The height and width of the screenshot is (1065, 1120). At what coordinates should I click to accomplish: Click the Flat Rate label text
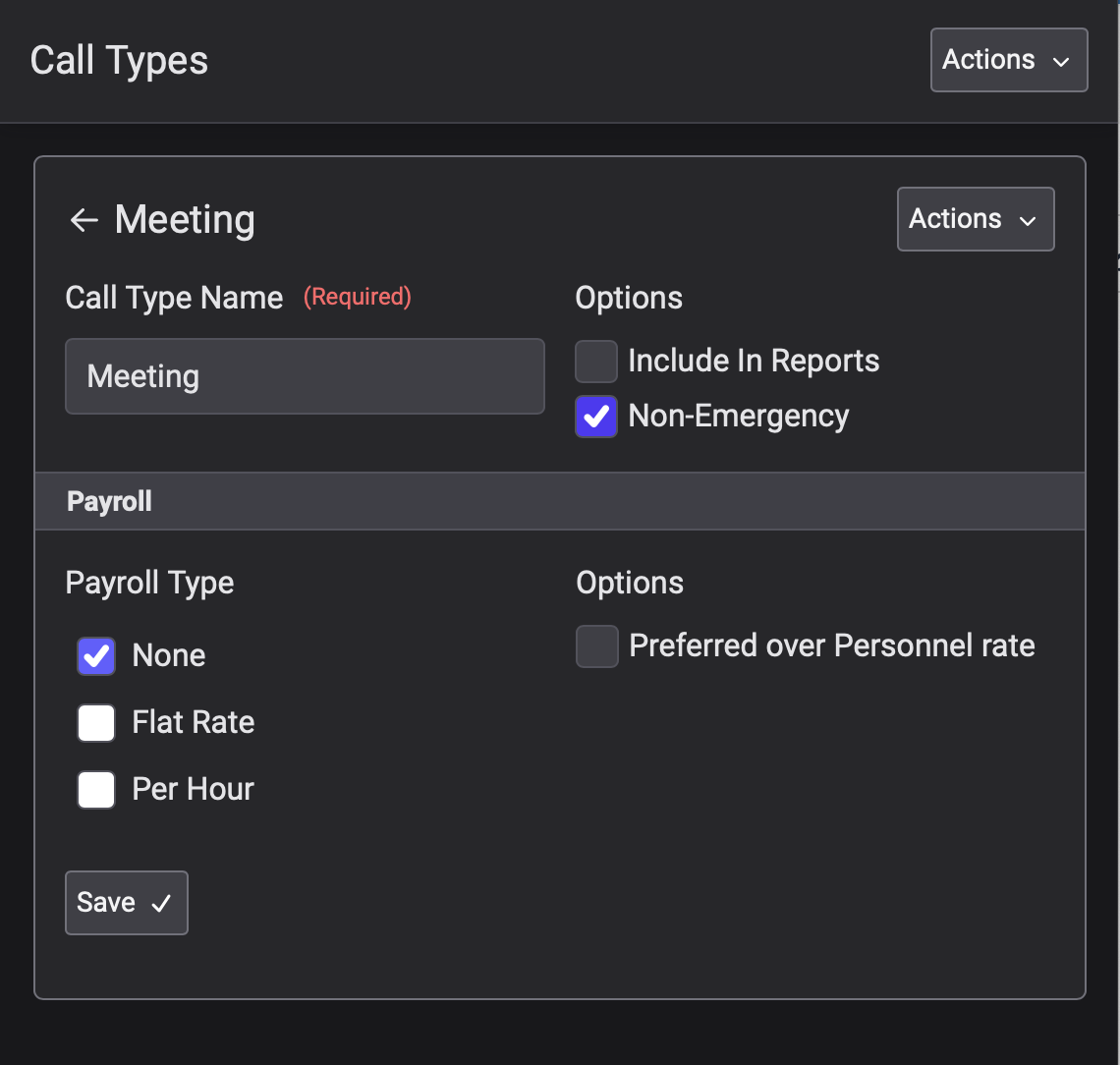194,722
